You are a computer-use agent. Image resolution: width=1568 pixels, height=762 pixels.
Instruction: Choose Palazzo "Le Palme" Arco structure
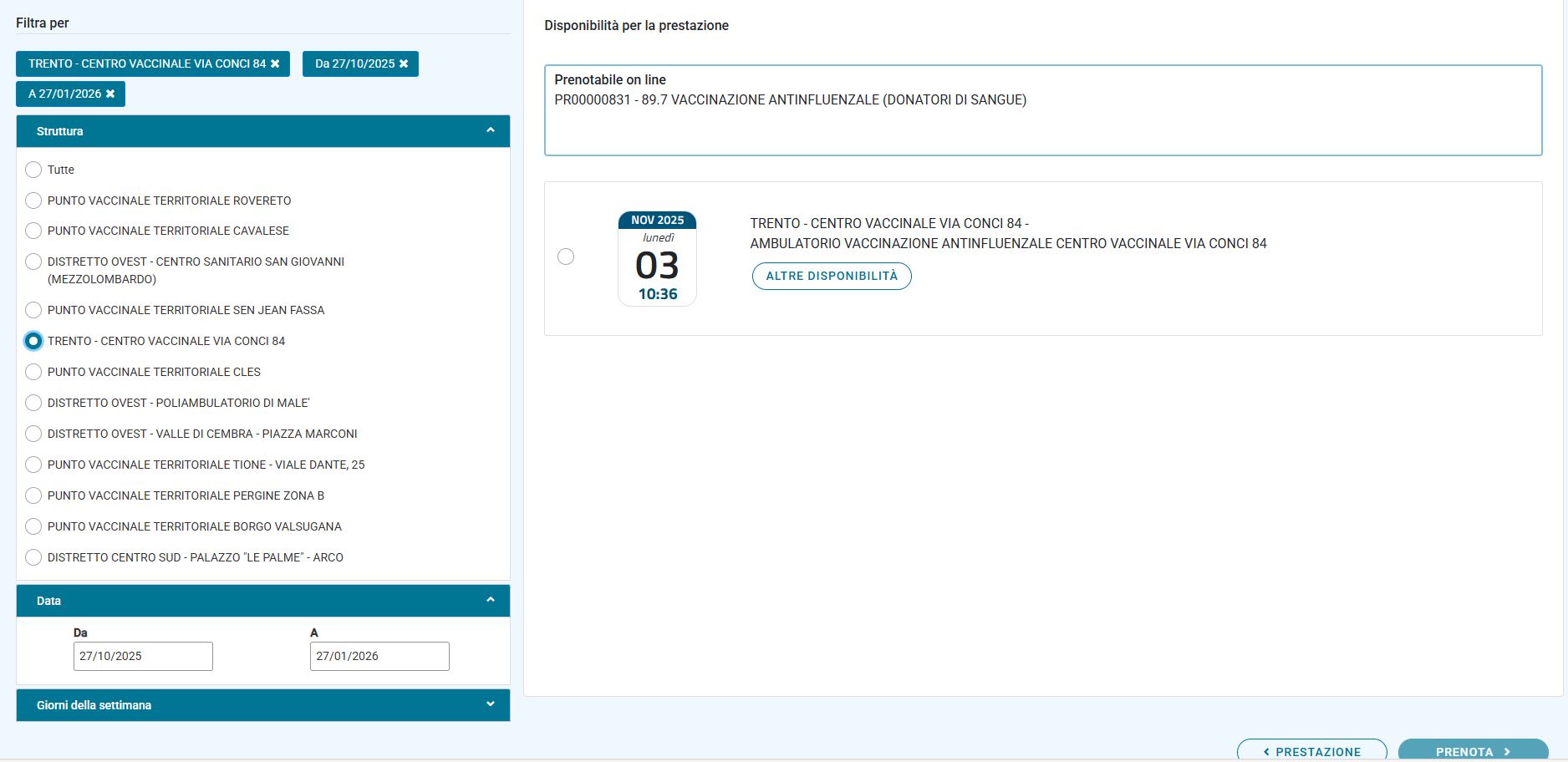[33, 558]
